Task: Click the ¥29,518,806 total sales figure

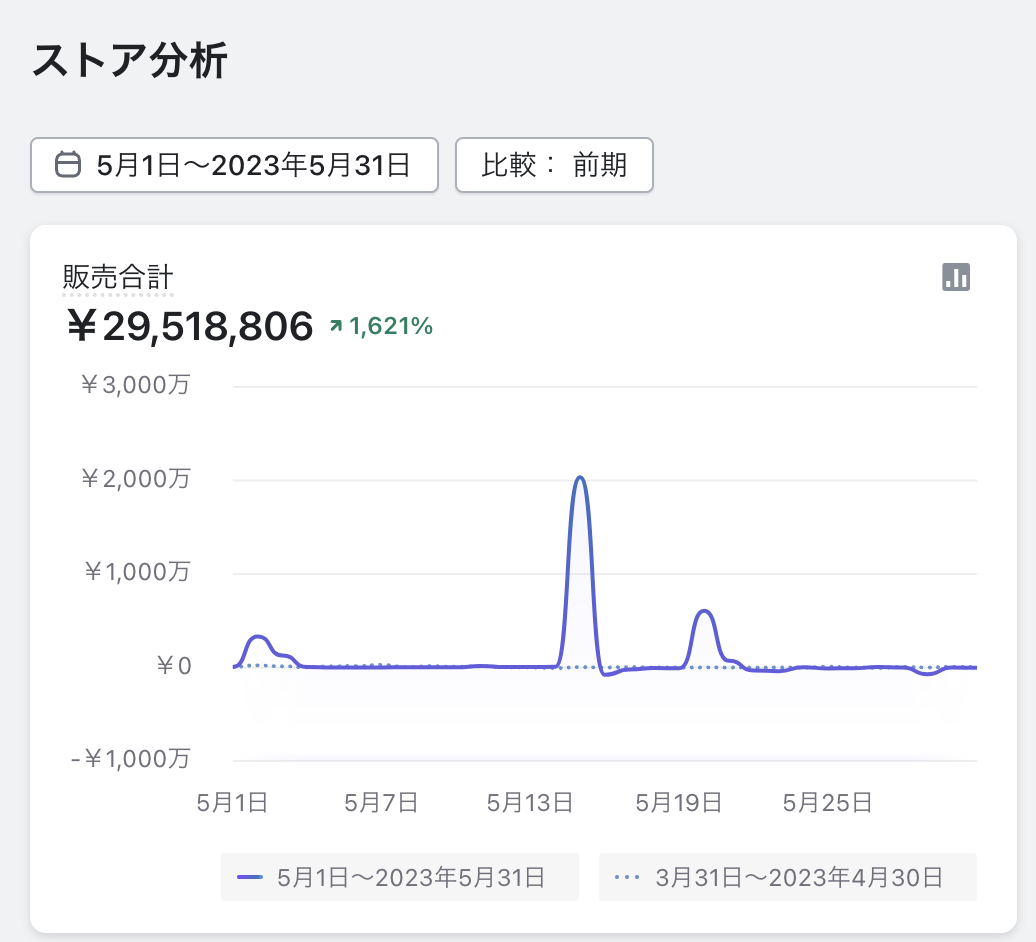Action: click(189, 326)
